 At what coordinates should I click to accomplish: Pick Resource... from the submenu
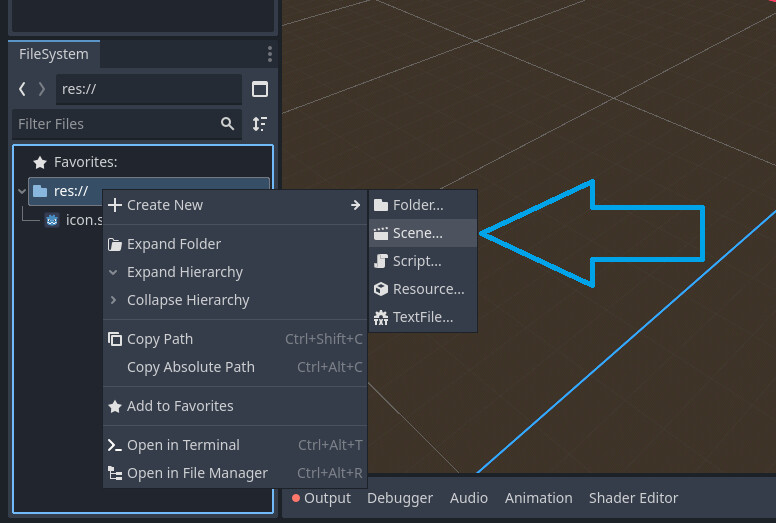[x=427, y=289]
